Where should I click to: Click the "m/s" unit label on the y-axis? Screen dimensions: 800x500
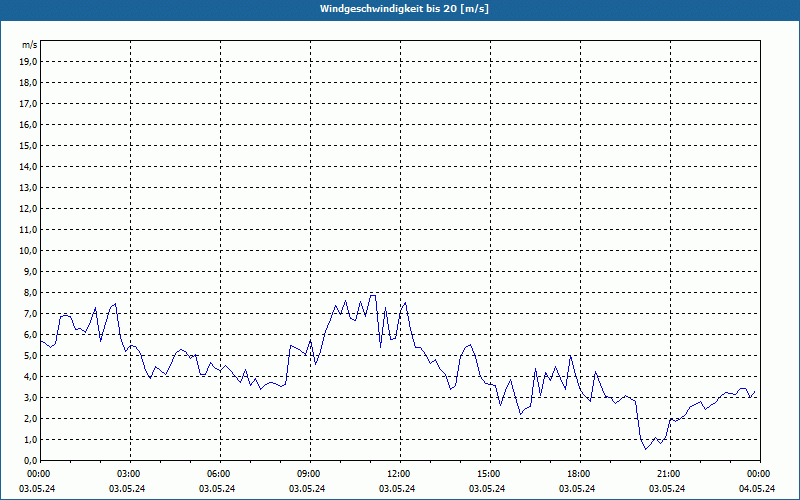click(x=30, y=45)
